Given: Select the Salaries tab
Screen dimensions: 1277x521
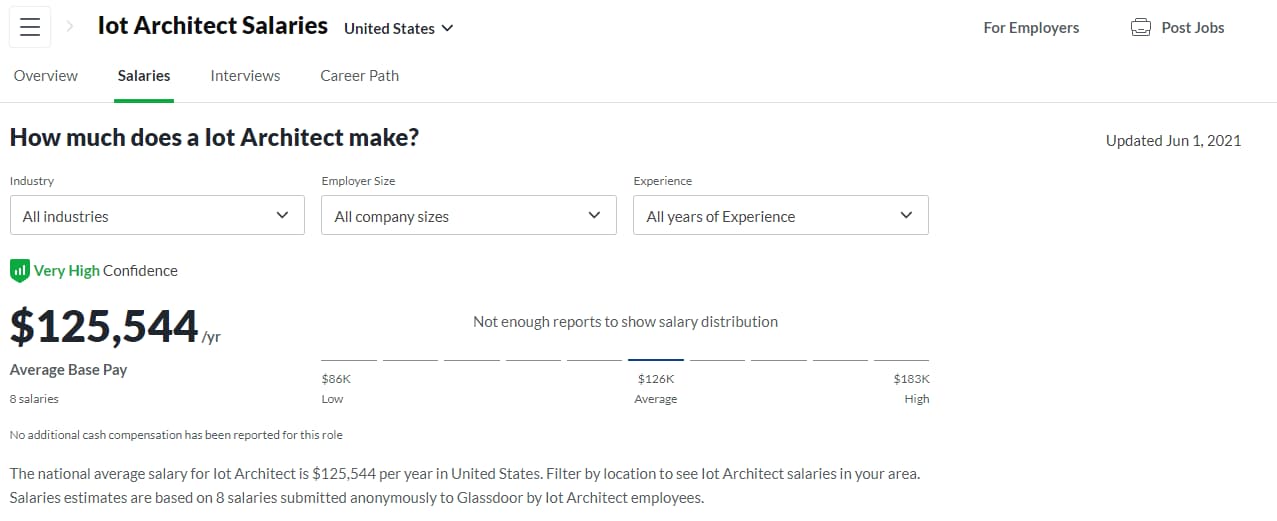Looking at the screenshot, I should click(144, 76).
